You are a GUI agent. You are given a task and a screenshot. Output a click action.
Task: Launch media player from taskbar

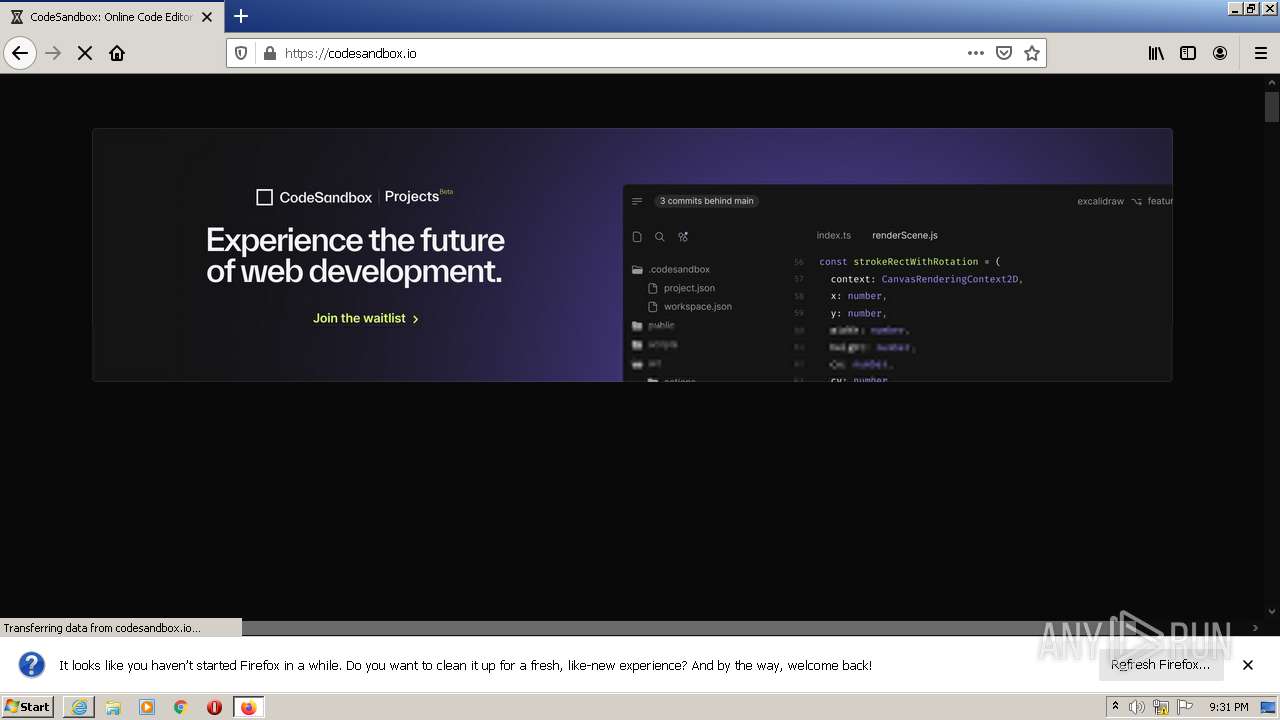point(147,707)
